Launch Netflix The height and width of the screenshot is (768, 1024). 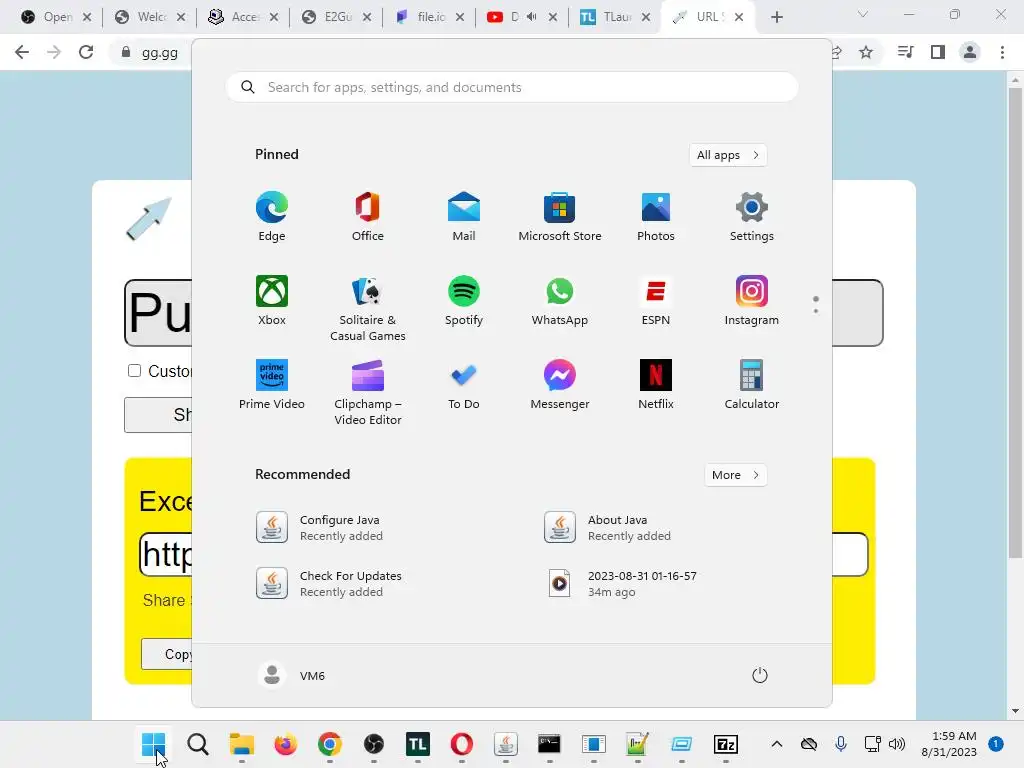click(656, 385)
